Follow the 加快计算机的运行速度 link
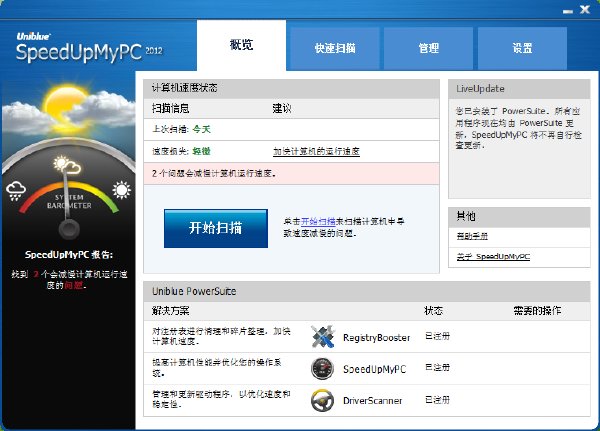This screenshot has width=600, height=431. tap(316, 151)
